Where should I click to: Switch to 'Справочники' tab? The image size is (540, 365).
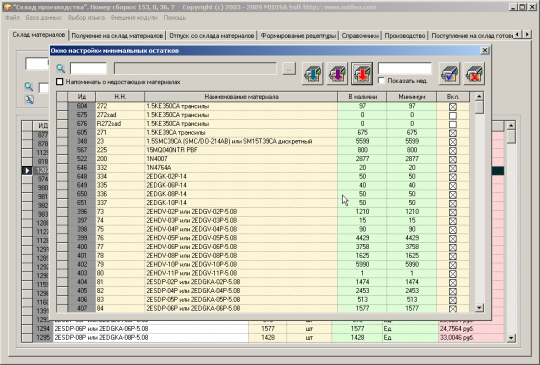(360, 36)
